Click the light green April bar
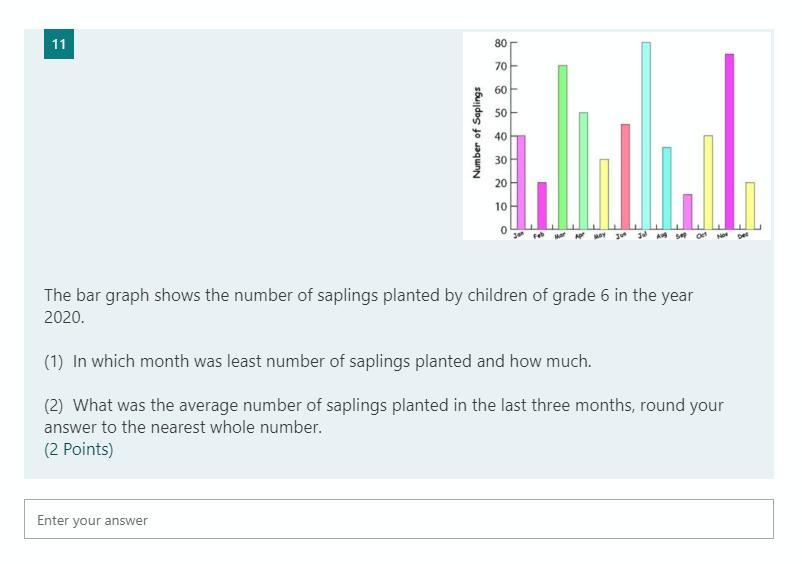This screenshot has height=564, width=802. 583,170
